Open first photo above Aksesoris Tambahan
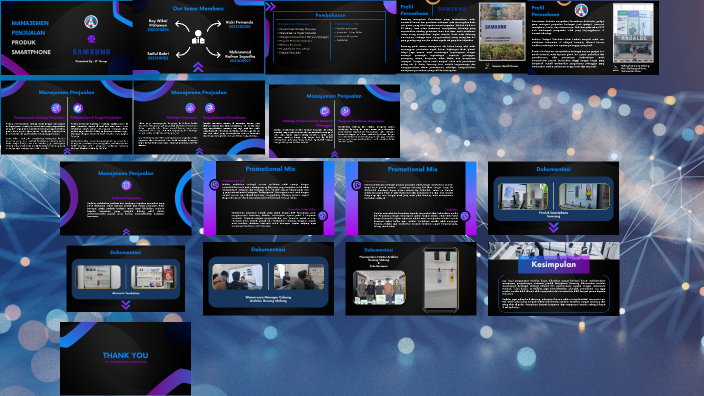The width and height of the screenshot is (704, 396). click(98, 277)
